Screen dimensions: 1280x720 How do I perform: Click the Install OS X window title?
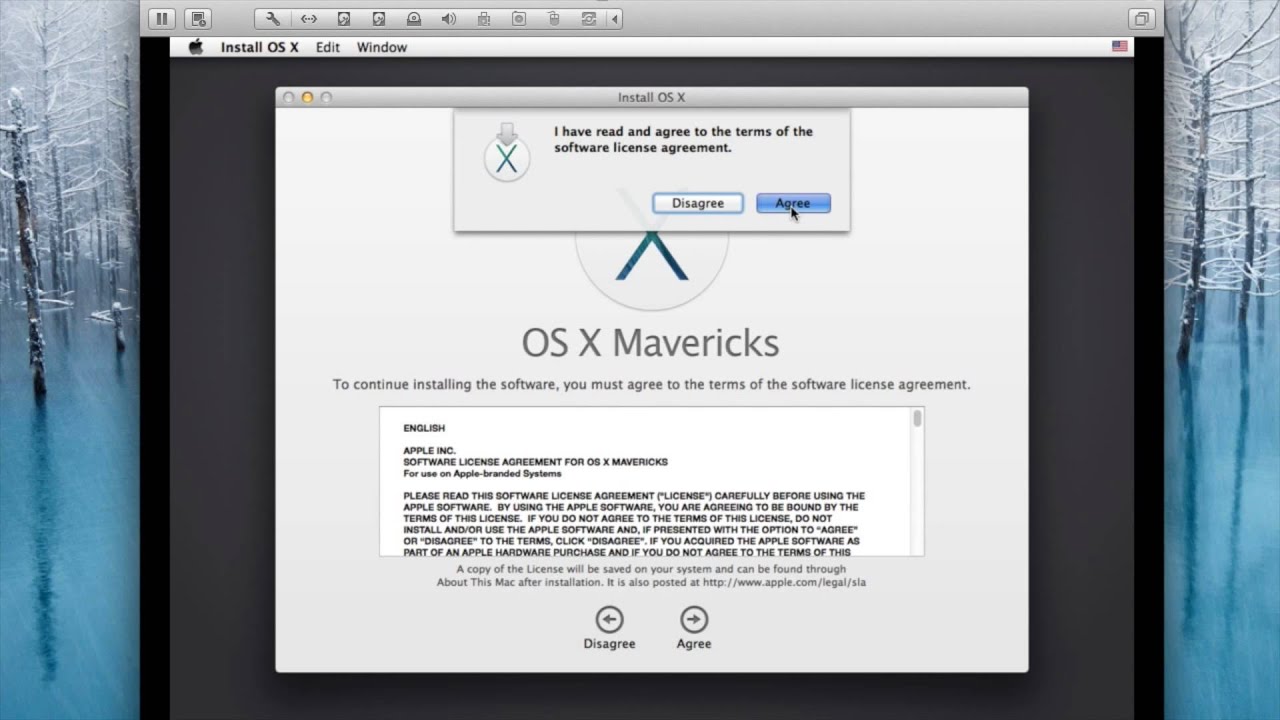click(x=651, y=97)
